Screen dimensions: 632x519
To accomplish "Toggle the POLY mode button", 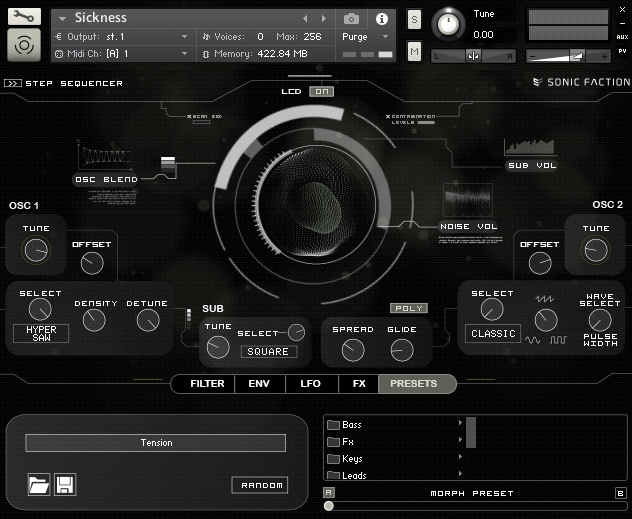I will 408,308.
